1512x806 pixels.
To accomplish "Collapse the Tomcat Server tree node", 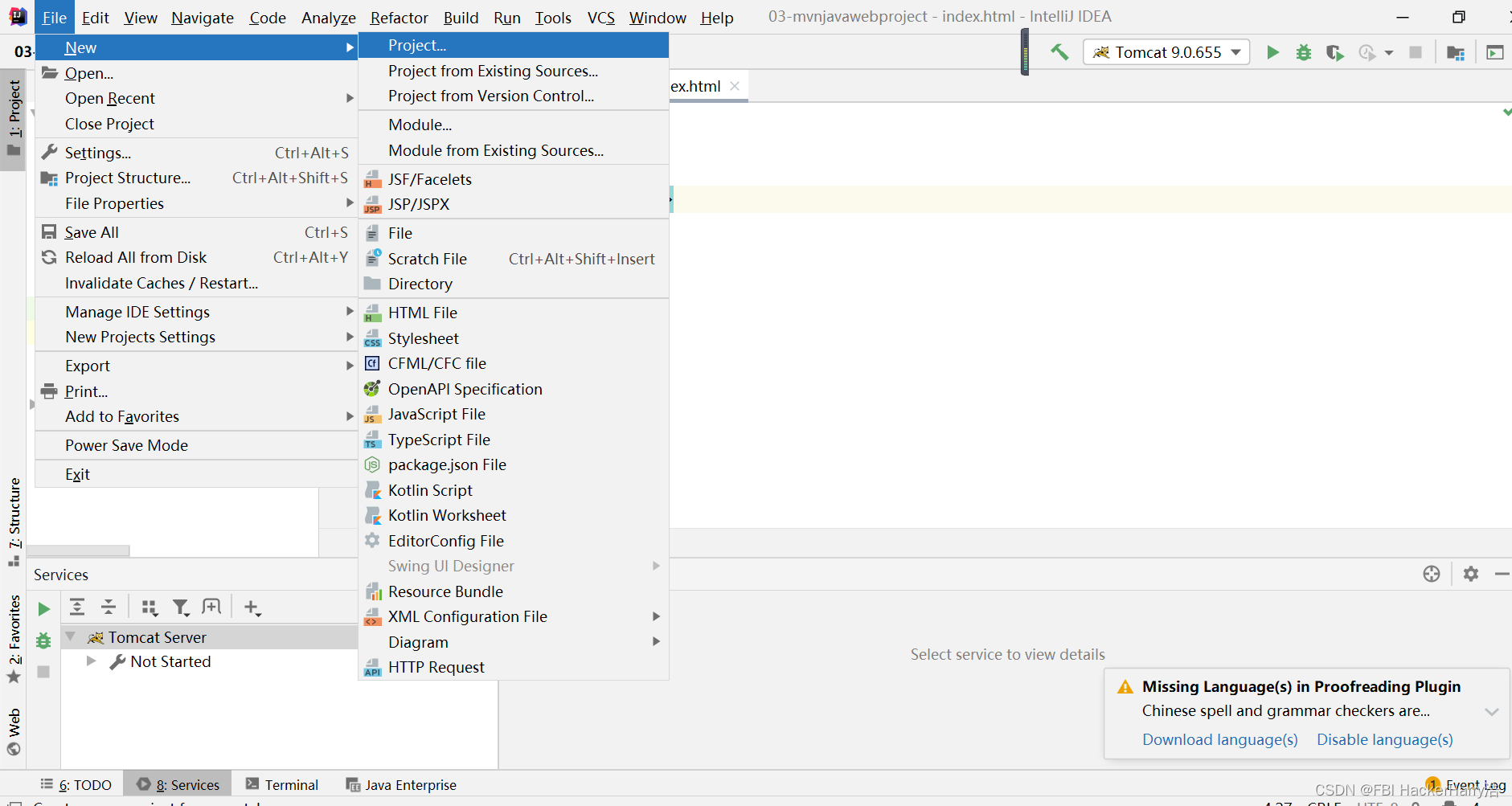I will point(71,636).
